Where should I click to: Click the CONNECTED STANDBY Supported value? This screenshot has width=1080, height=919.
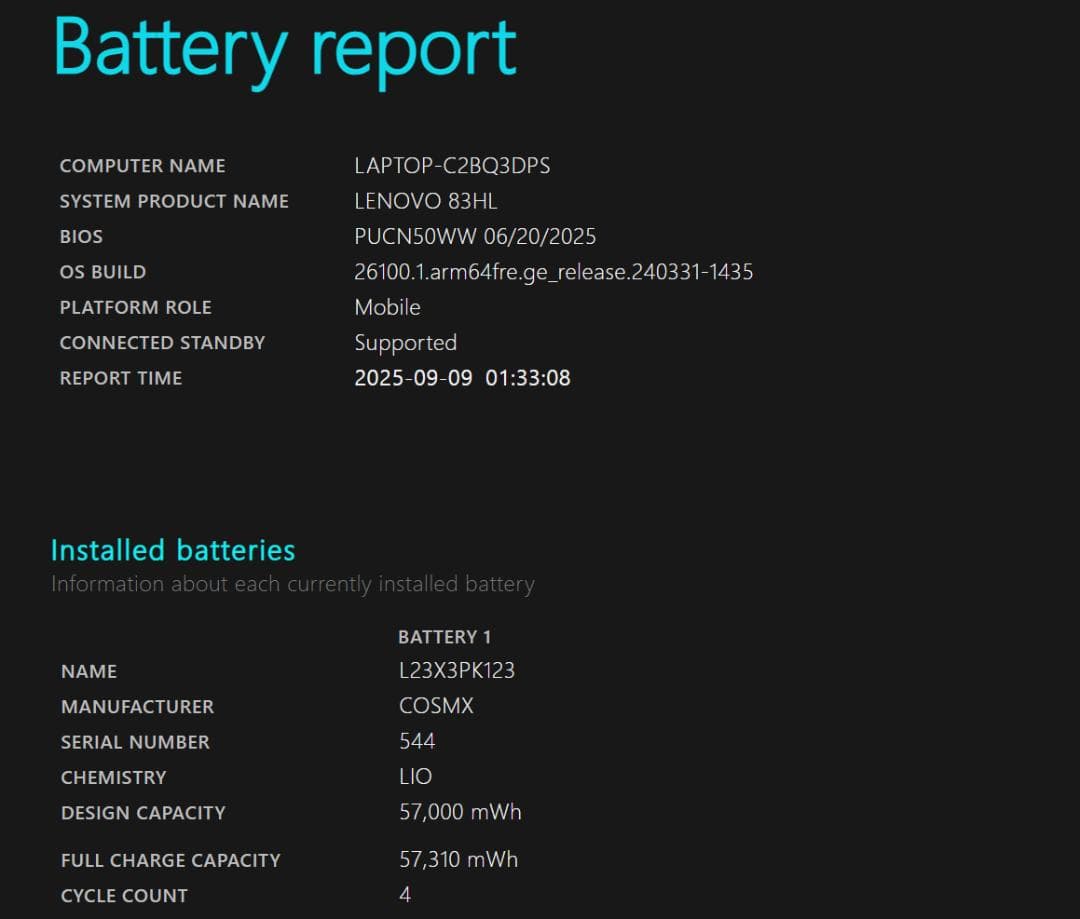click(x=406, y=343)
